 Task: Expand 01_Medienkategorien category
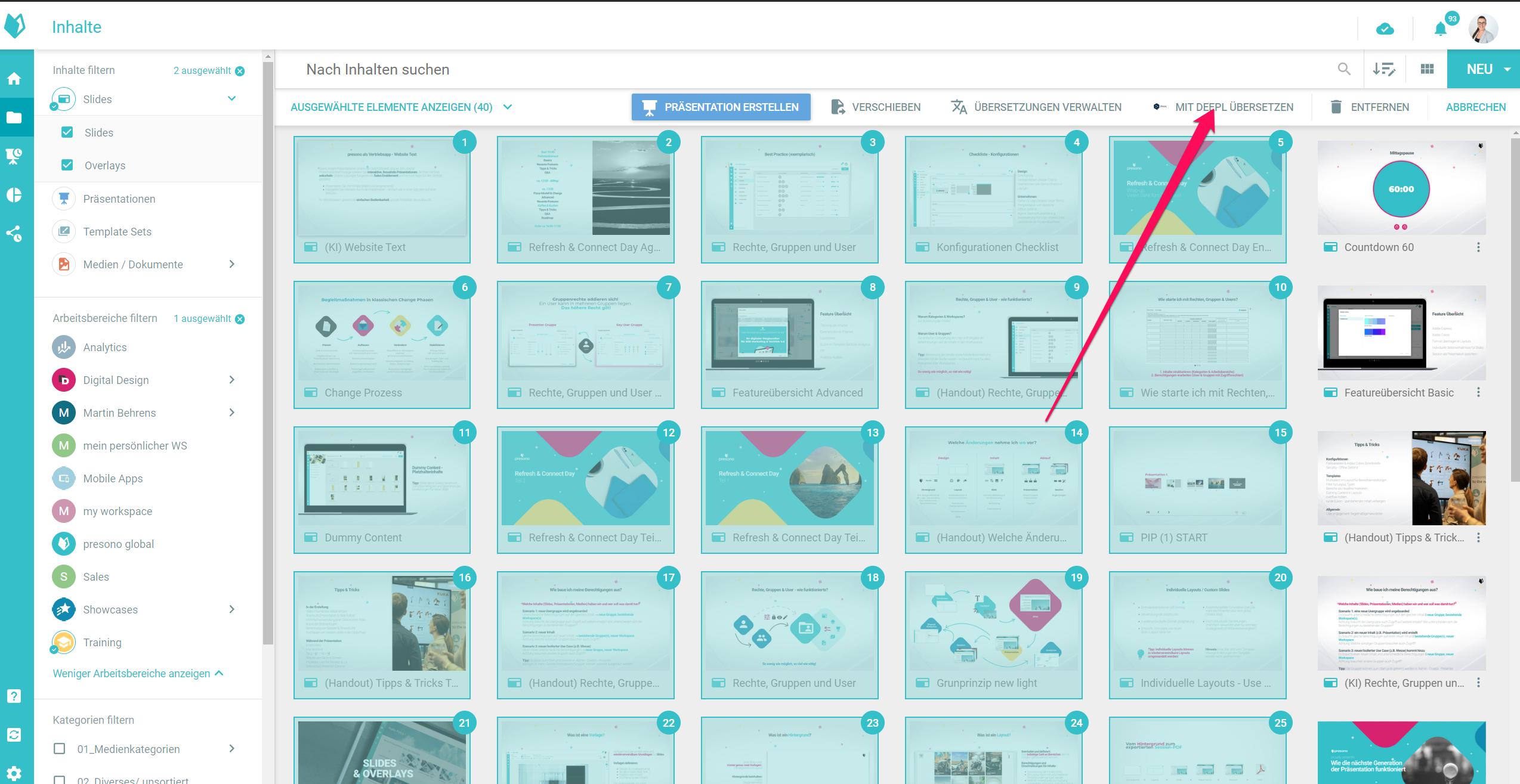tap(232, 748)
